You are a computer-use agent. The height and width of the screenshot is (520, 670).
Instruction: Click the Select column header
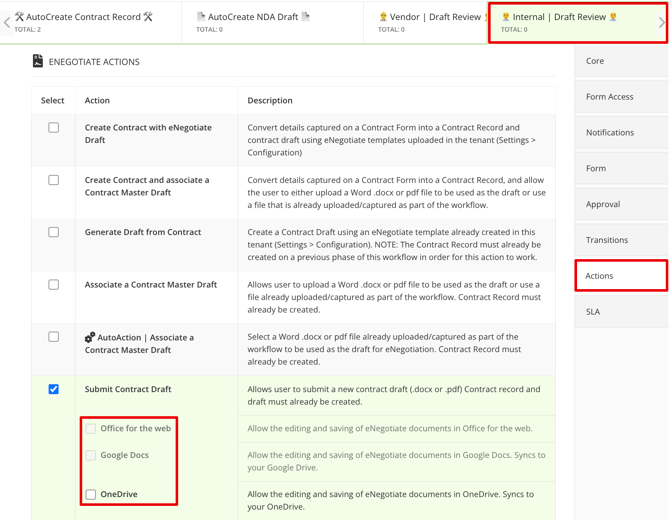[x=53, y=100]
